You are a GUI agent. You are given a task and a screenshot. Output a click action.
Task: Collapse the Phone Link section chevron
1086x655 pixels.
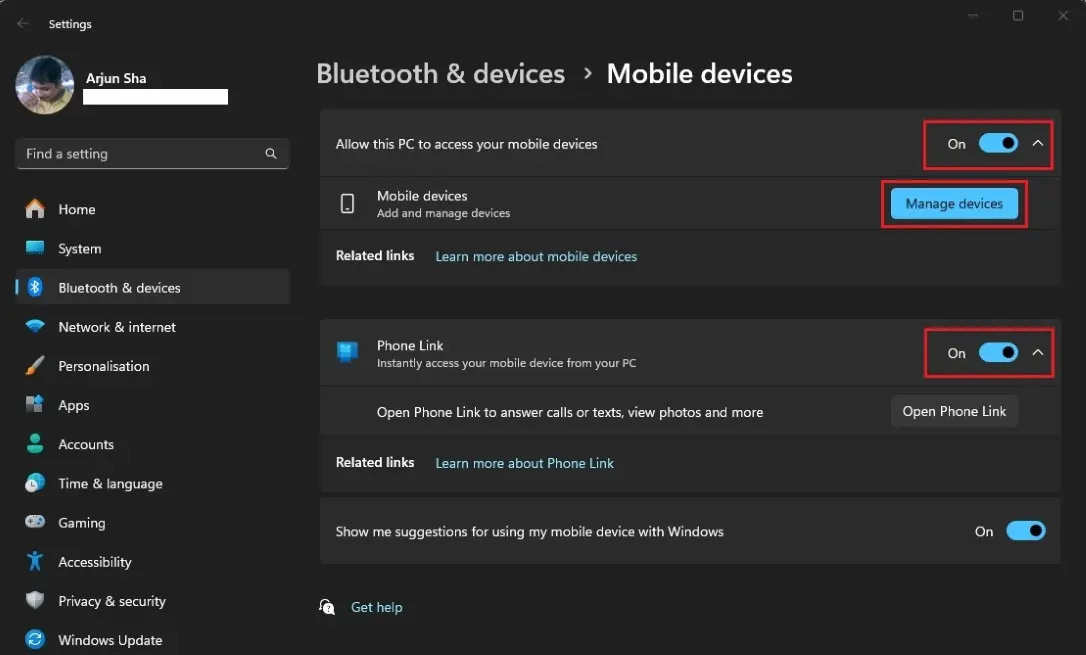(1038, 352)
